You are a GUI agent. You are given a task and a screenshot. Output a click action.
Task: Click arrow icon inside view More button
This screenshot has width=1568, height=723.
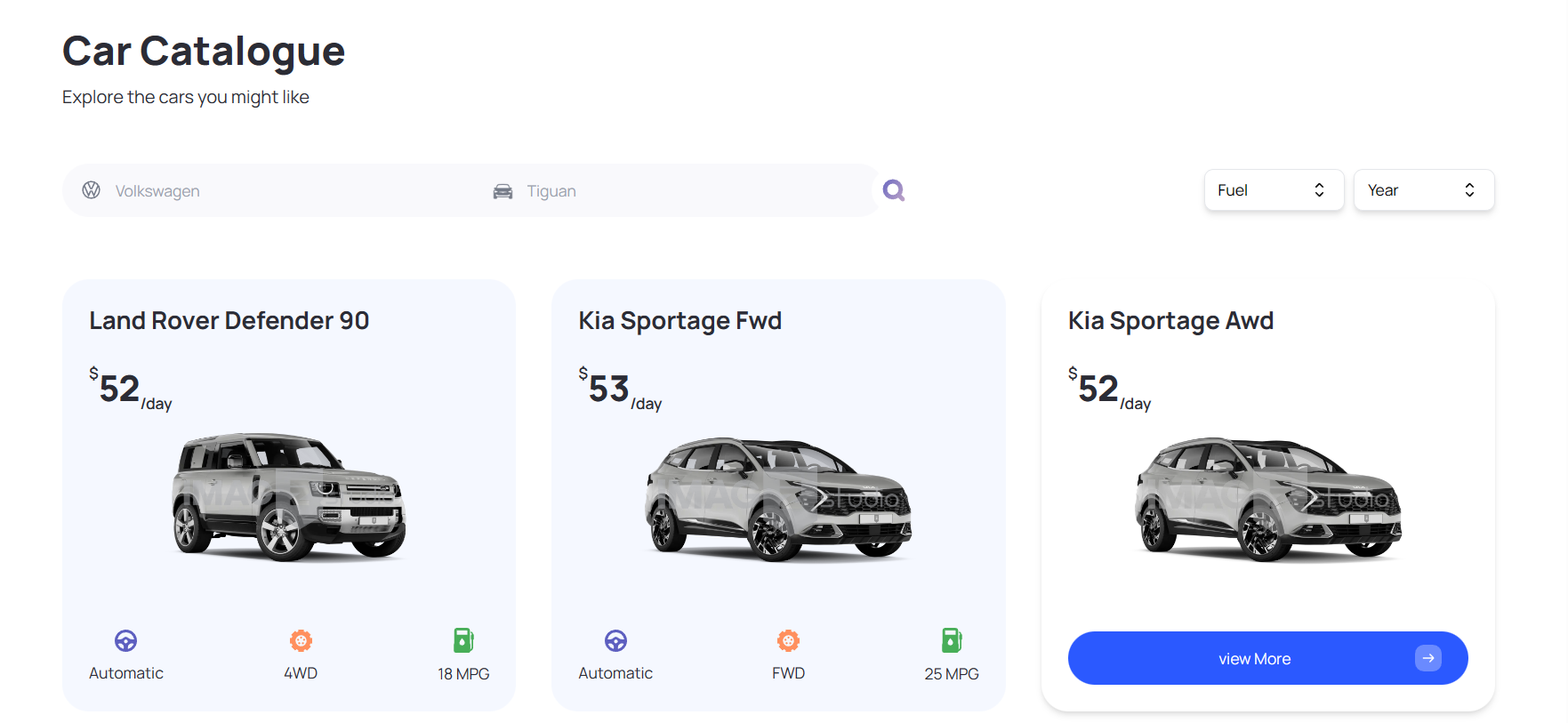click(x=1427, y=658)
